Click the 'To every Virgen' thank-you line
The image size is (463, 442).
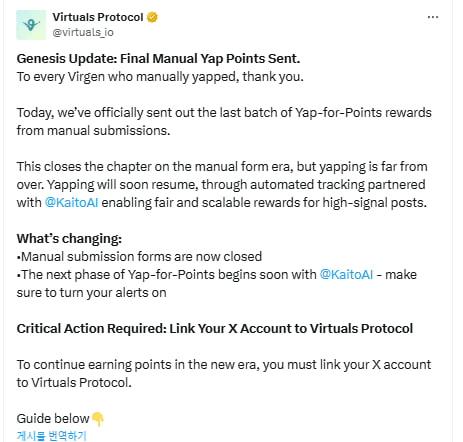(160, 77)
